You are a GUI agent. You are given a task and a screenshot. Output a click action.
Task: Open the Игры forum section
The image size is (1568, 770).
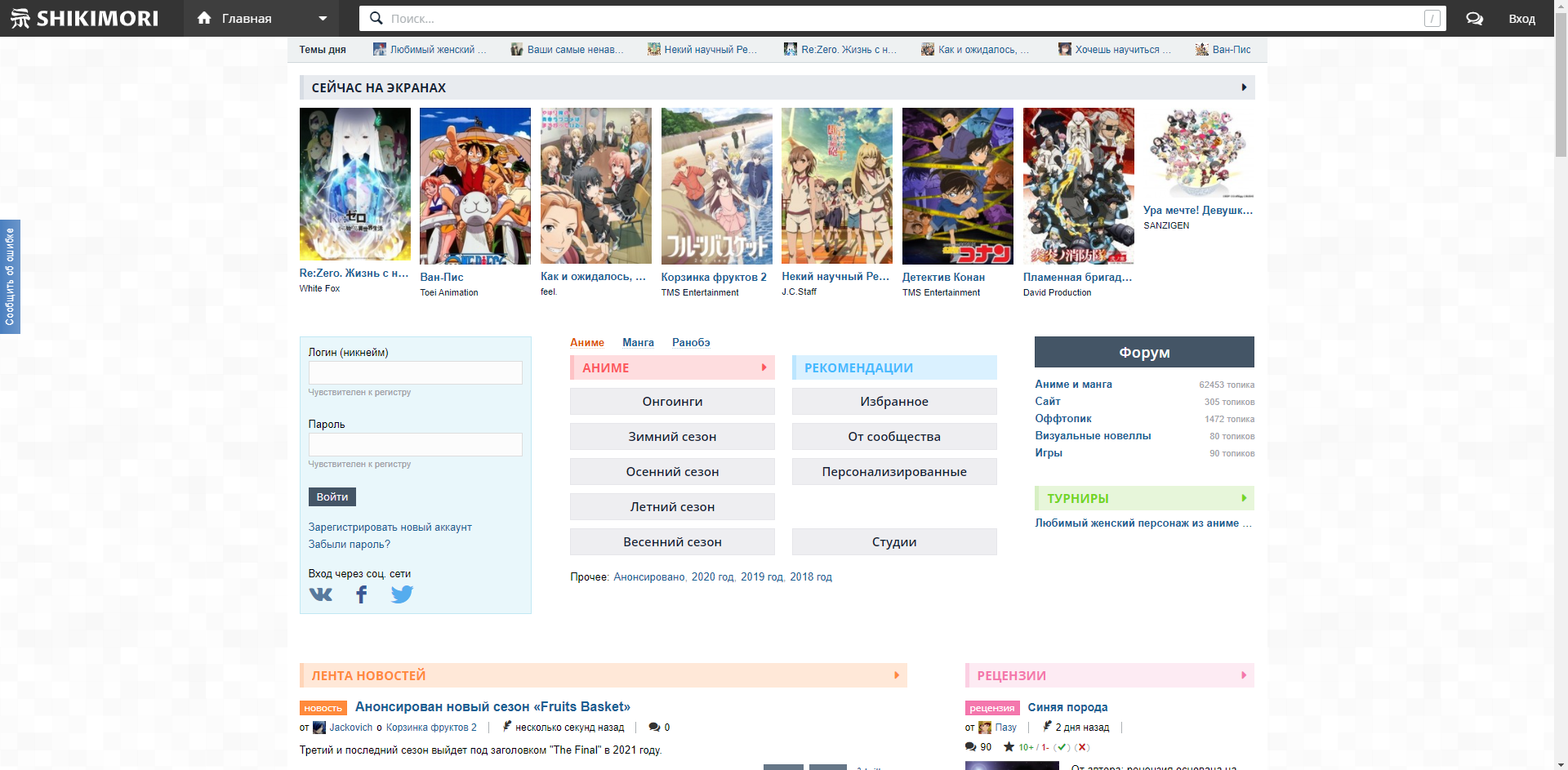pos(1049,452)
